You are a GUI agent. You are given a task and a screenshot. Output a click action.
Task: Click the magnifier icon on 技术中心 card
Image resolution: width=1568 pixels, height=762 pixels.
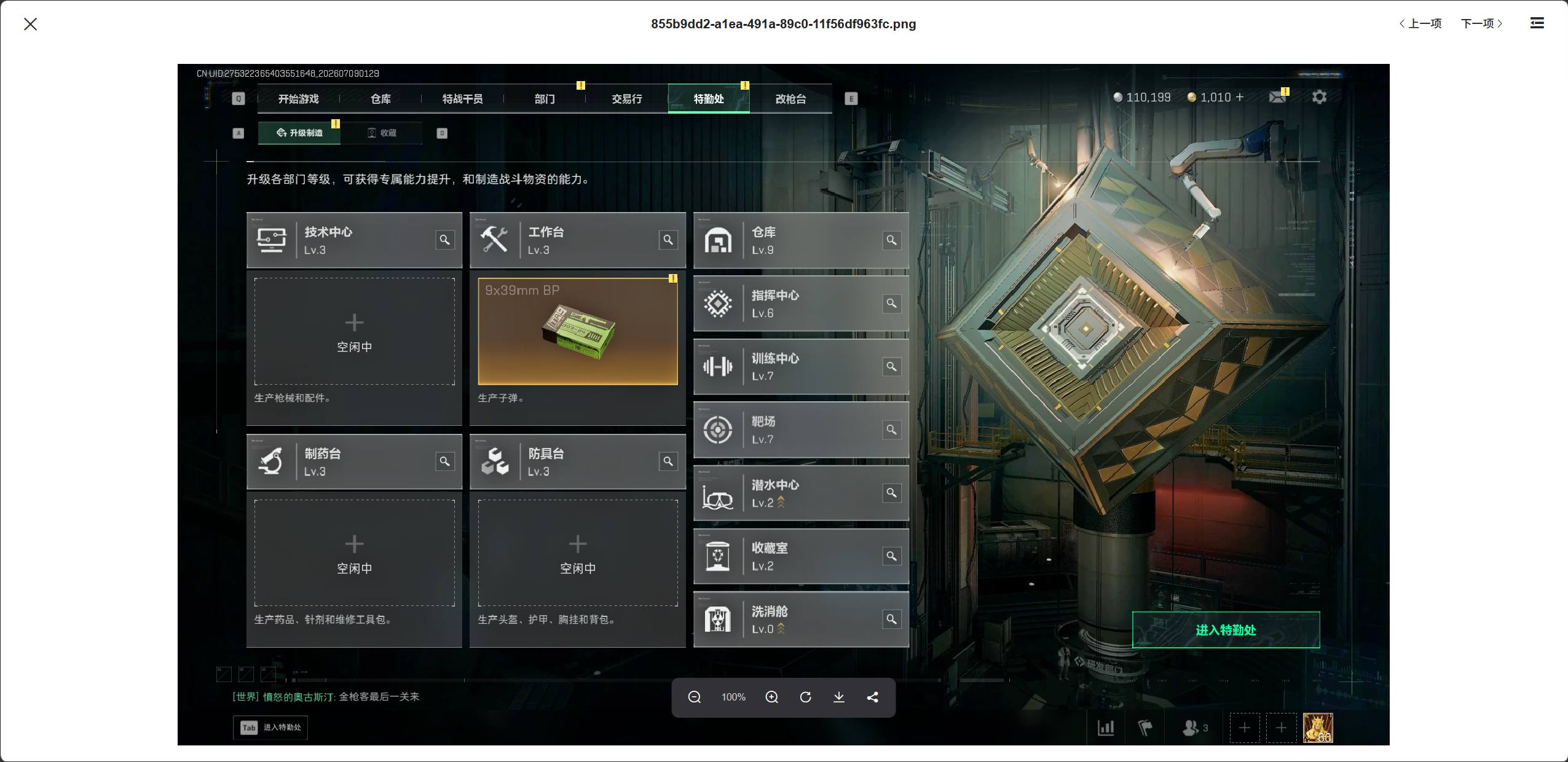click(x=444, y=240)
